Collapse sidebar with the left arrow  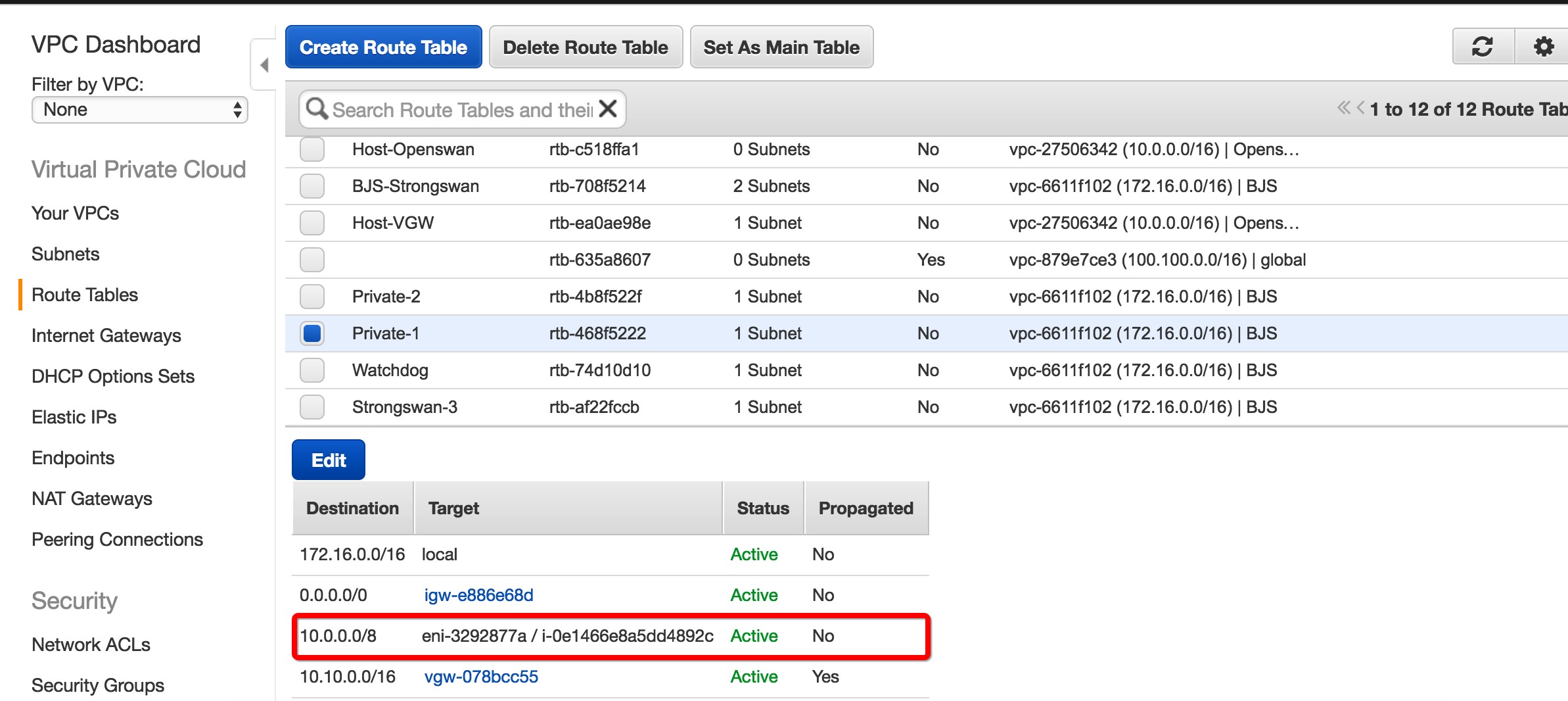pyautogui.click(x=264, y=65)
